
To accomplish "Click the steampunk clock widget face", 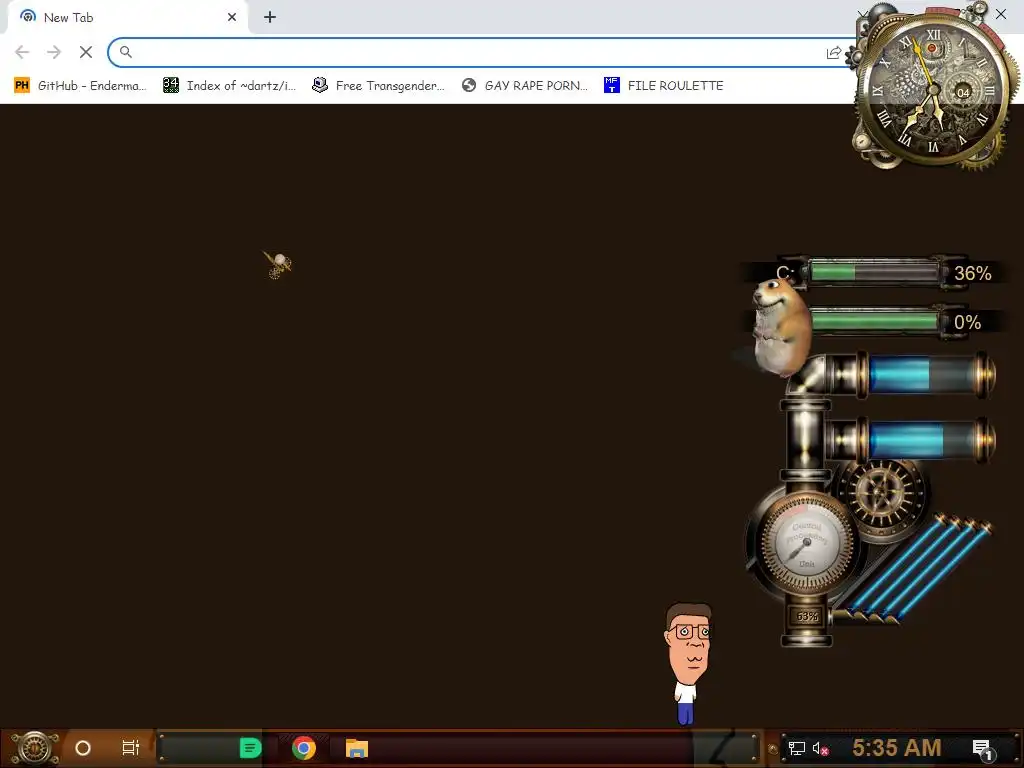I will coord(934,89).
